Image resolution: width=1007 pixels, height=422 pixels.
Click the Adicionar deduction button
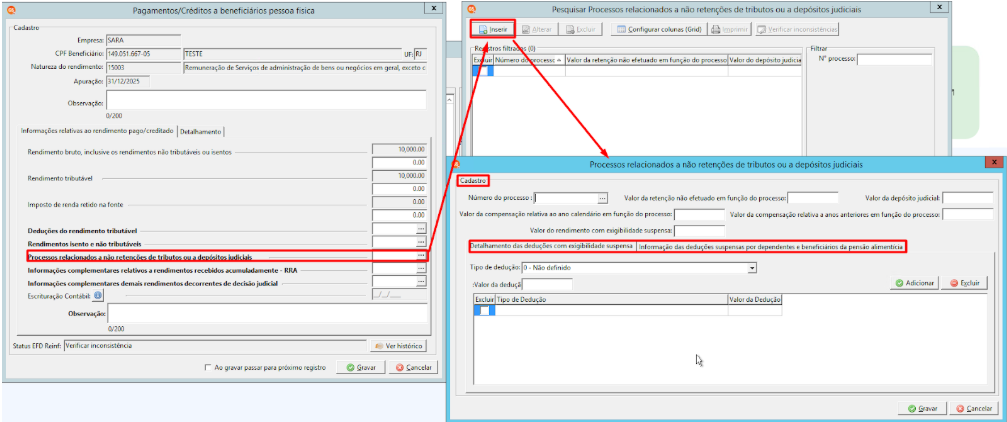[915, 283]
